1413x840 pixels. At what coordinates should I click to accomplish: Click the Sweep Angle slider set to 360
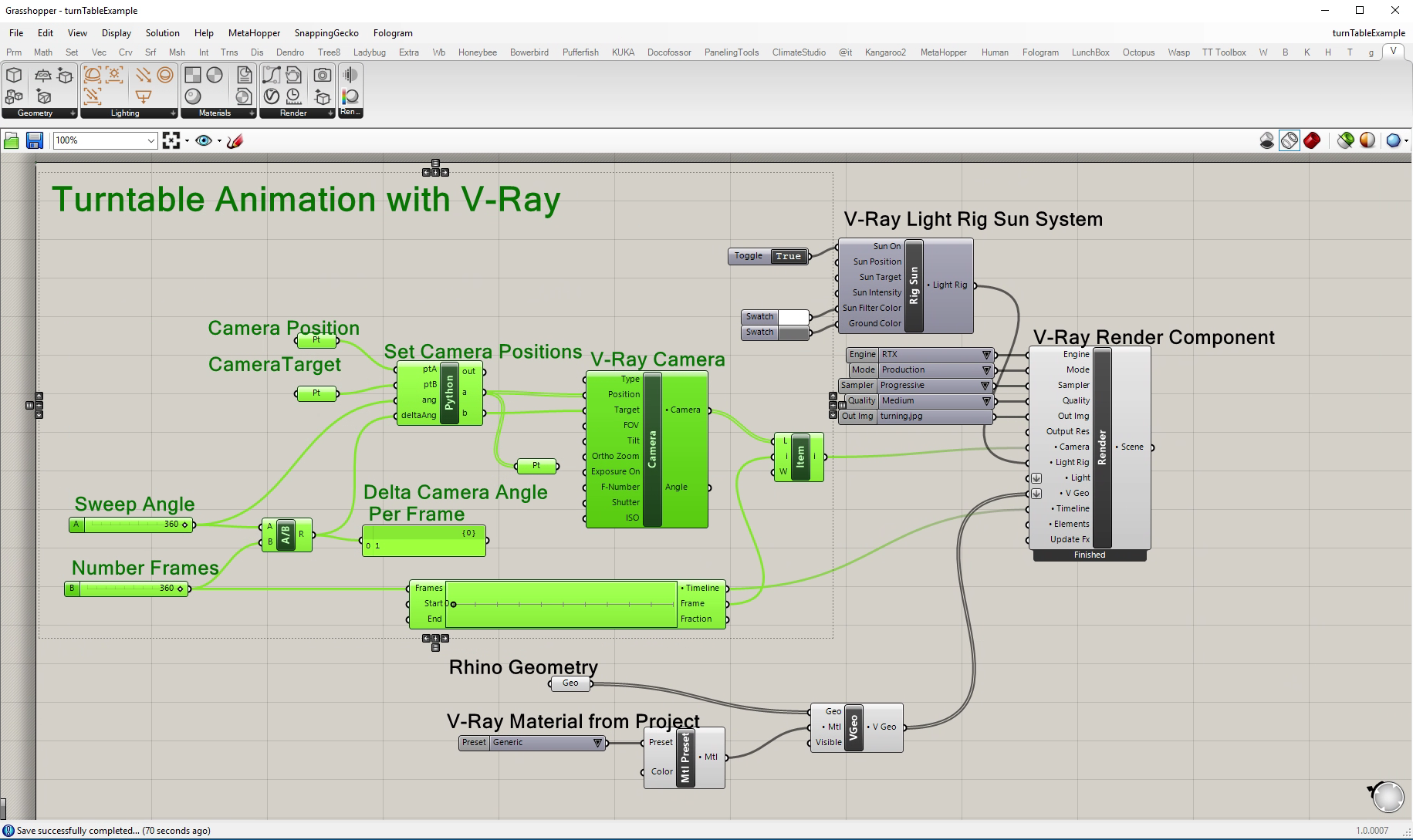tap(131, 525)
